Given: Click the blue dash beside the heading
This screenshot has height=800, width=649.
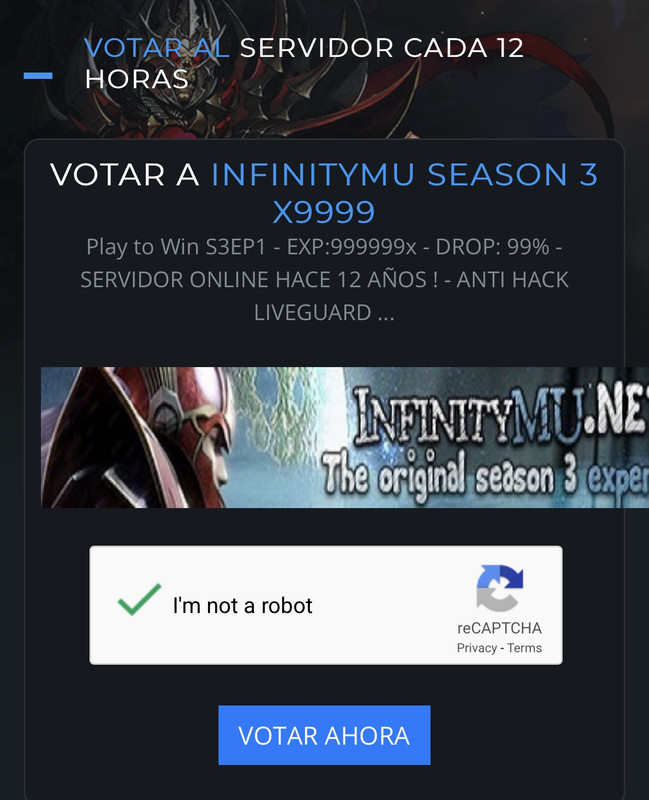Looking at the screenshot, I should (38, 76).
